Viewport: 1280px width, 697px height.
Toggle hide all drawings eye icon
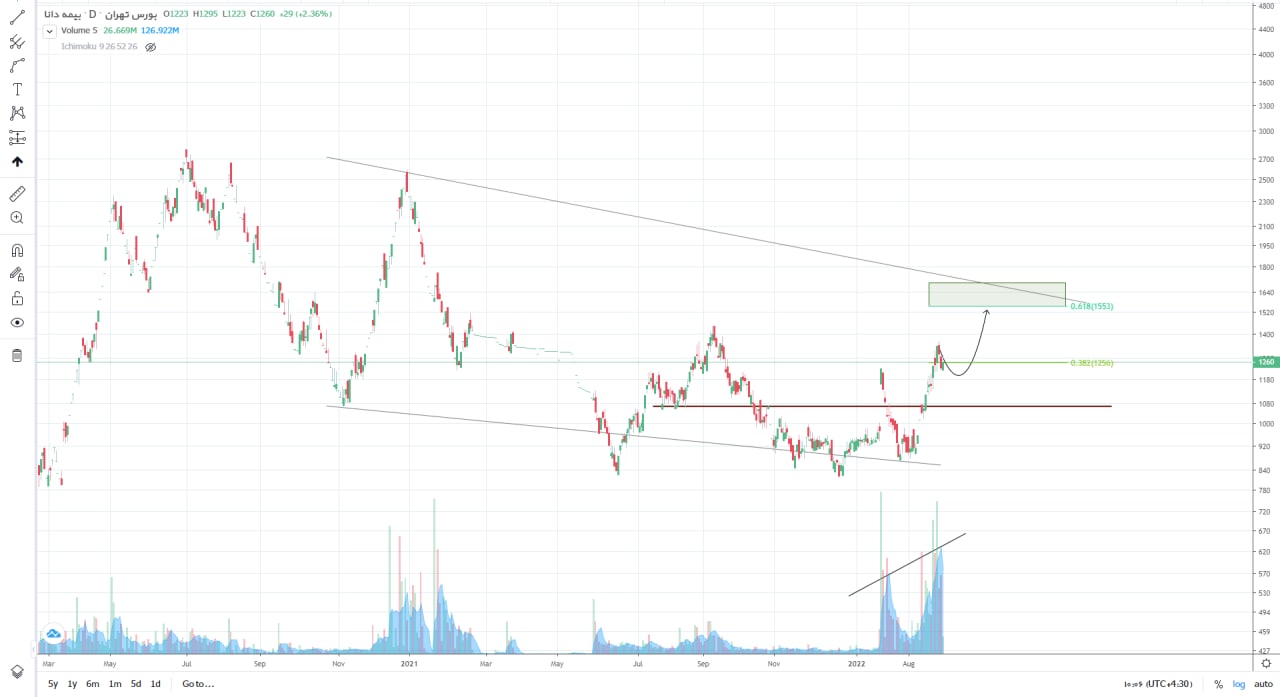click(x=17, y=323)
